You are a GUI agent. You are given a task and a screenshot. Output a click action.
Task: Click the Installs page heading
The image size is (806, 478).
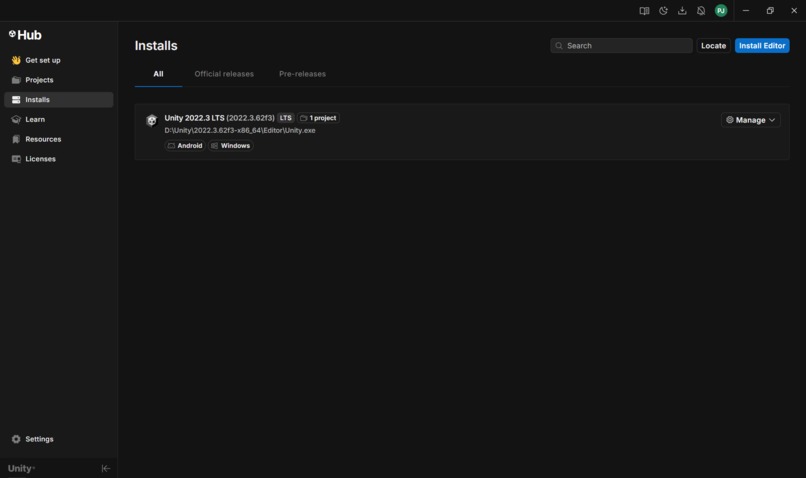[x=156, y=46]
